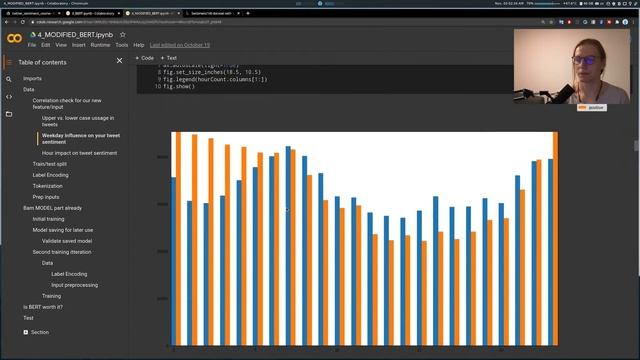Open the Chrome profile avatar
Viewport: 640px width, 360px height.
pyautogui.click(x=625, y=22)
